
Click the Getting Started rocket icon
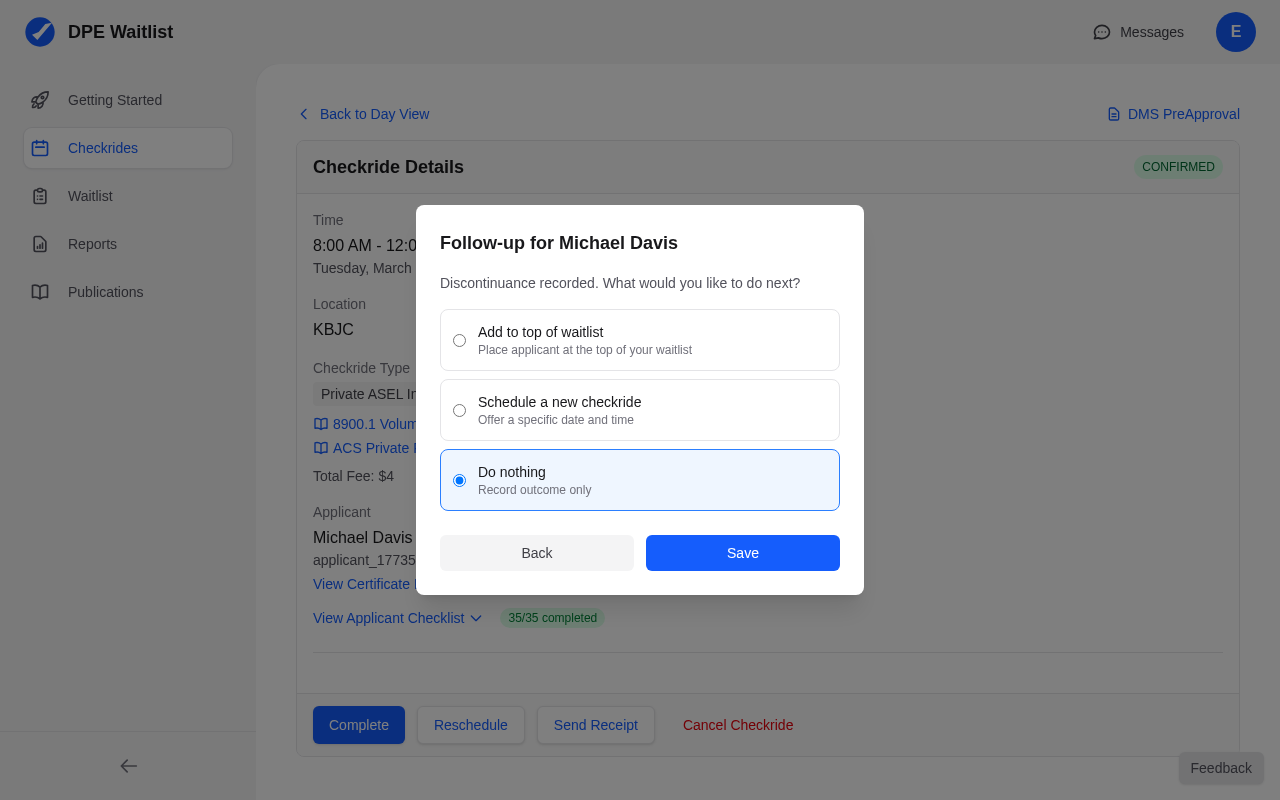pyautogui.click(x=40, y=100)
